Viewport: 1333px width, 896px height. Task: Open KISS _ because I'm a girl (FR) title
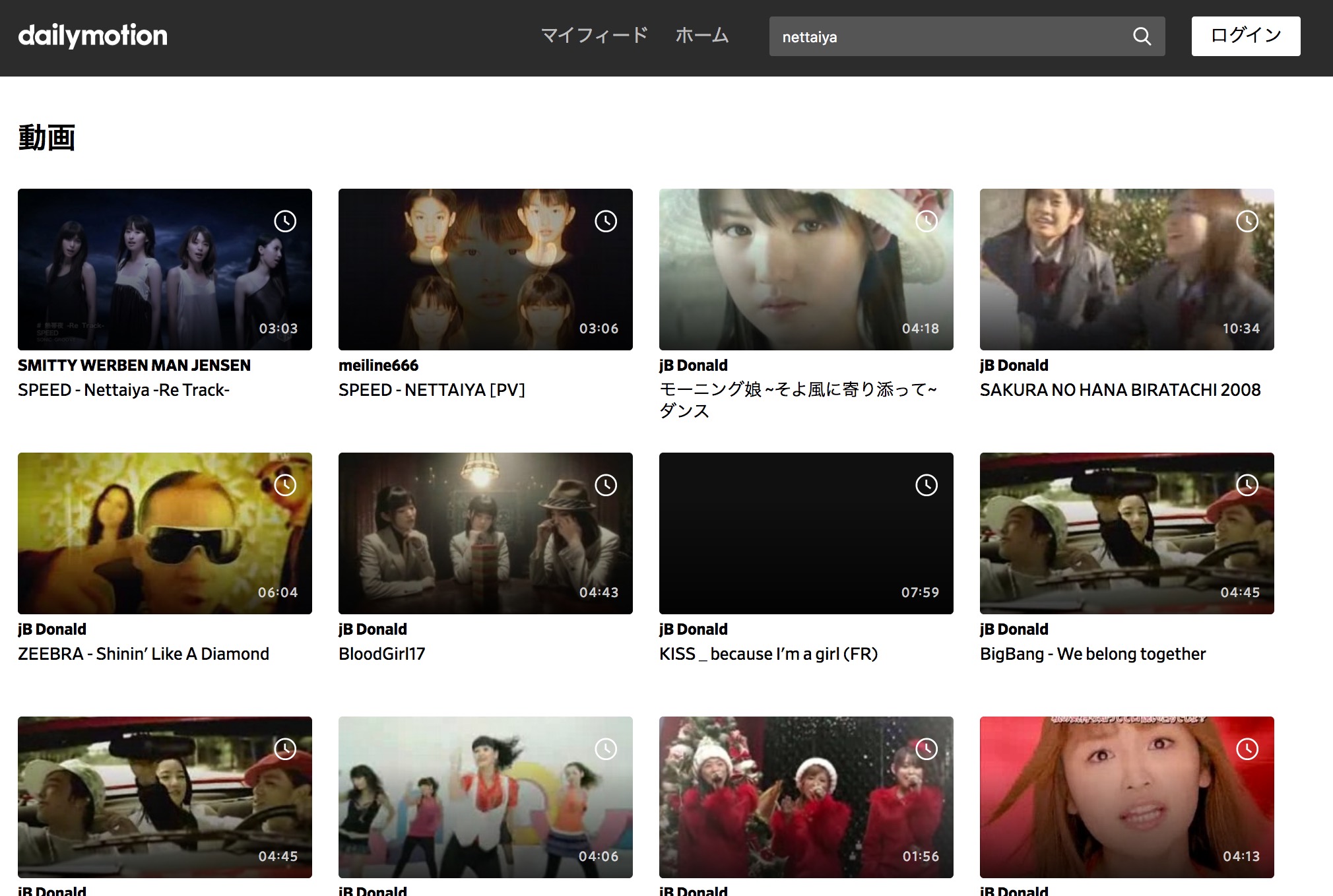[769, 654]
